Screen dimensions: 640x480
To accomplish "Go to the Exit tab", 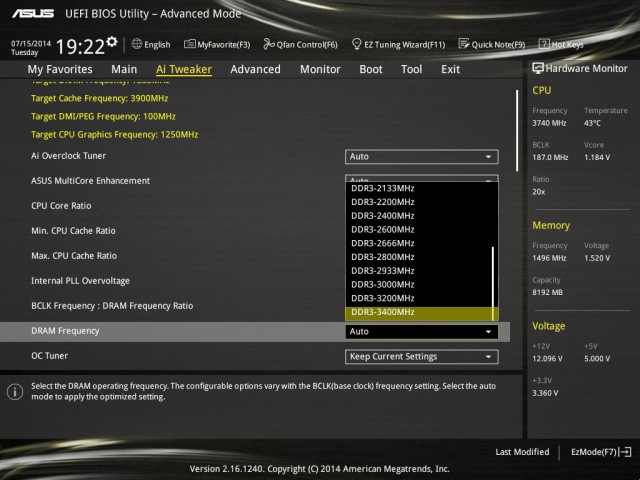I will pyautogui.click(x=451, y=69).
